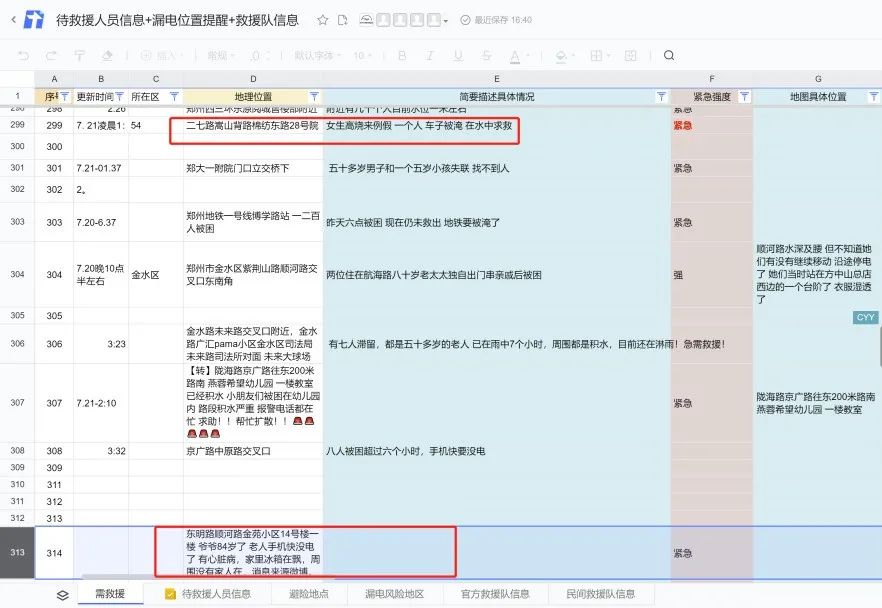Click the CYY collaborator tag
This screenshot has width=882, height=608.
[865, 317]
